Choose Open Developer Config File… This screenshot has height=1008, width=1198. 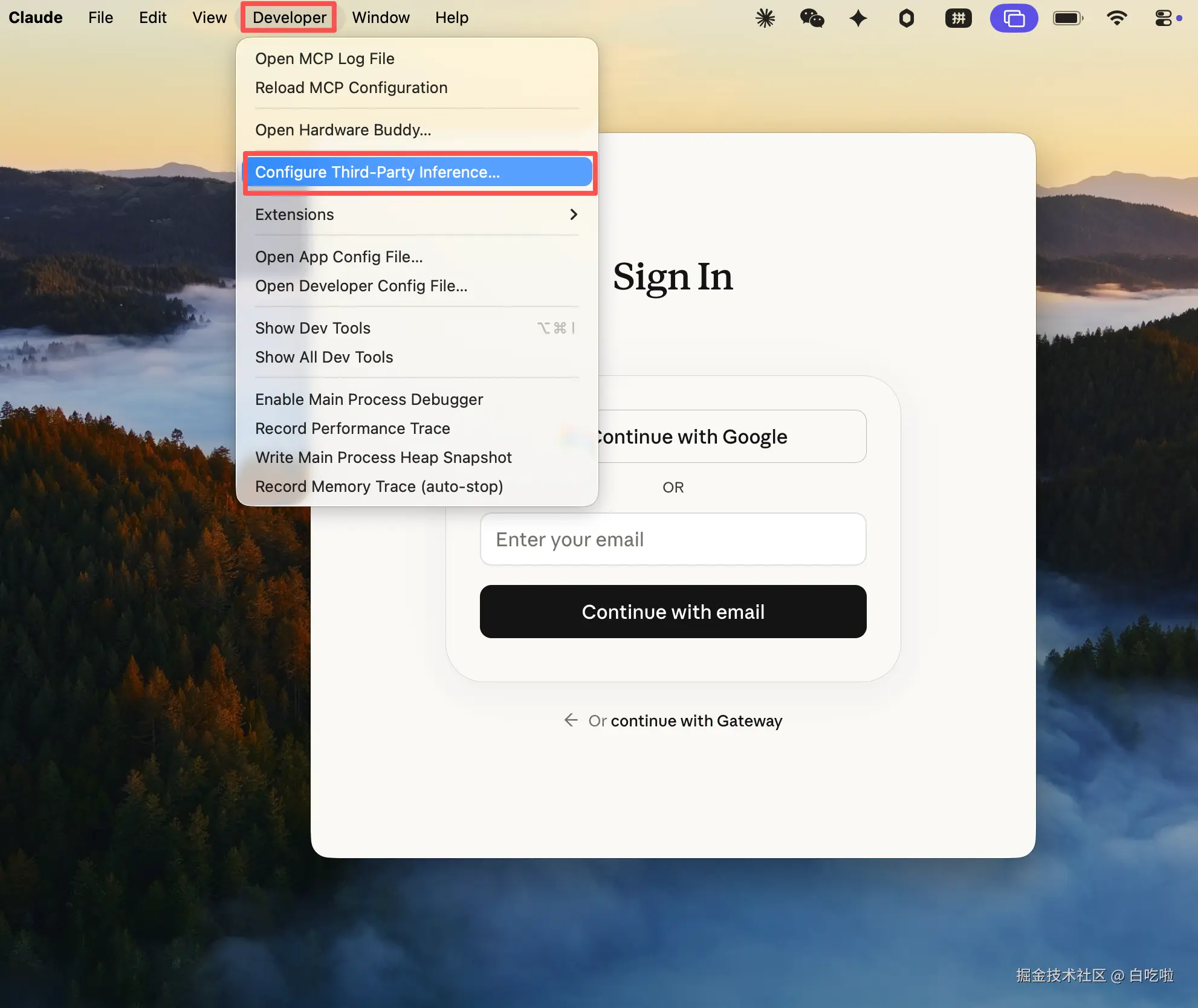pos(417,286)
